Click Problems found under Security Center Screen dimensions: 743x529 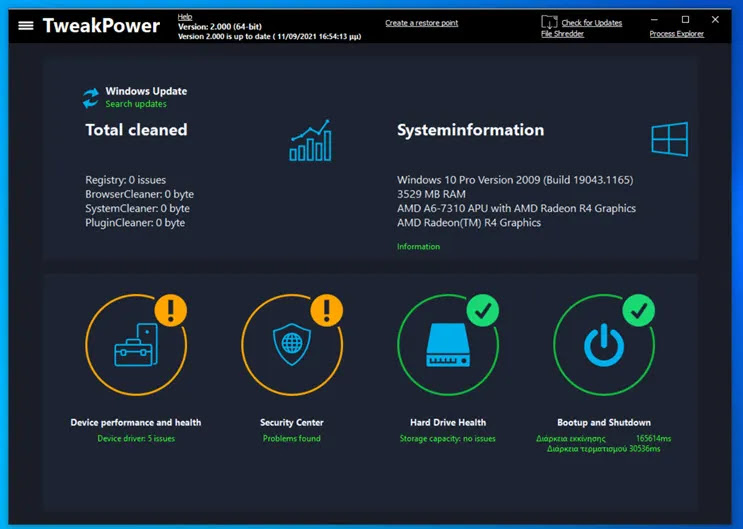[x=292, y=438]
